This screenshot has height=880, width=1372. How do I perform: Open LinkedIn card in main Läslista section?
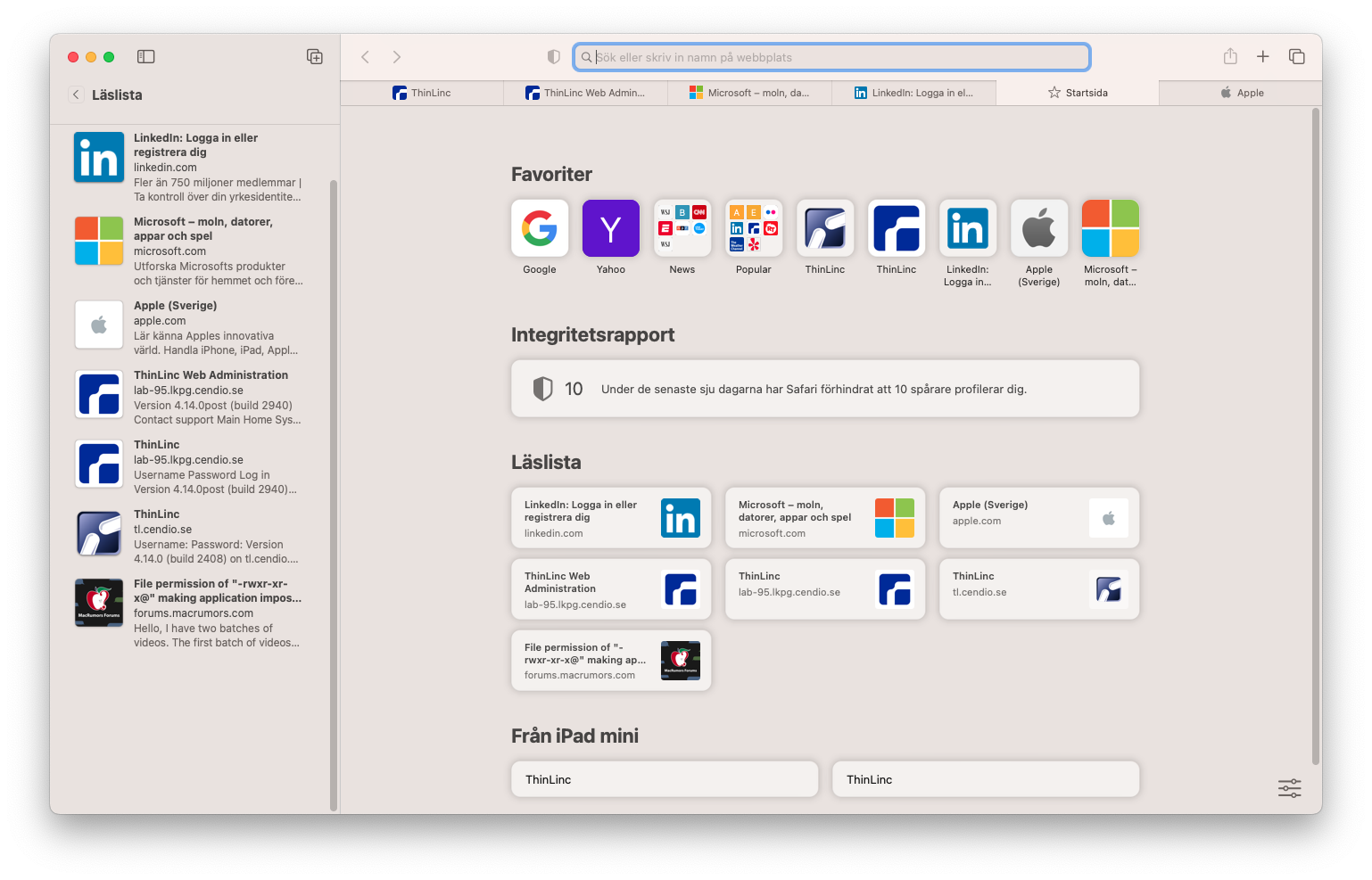[x=611, y=518]
